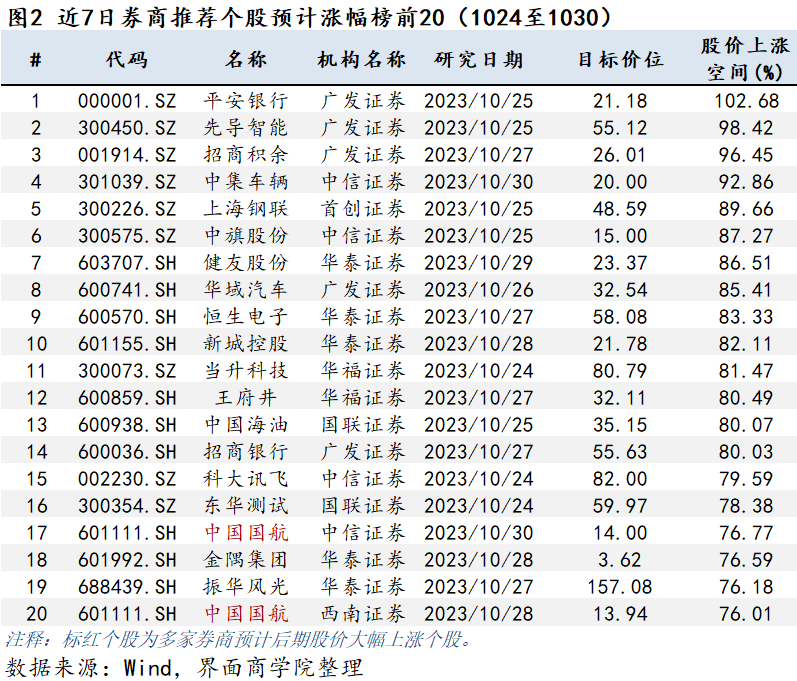The width and height of the screenshot is (797, 681).
Task: Select the name 上海钢联
Action: pyautogui.click(x=246, y=208)
